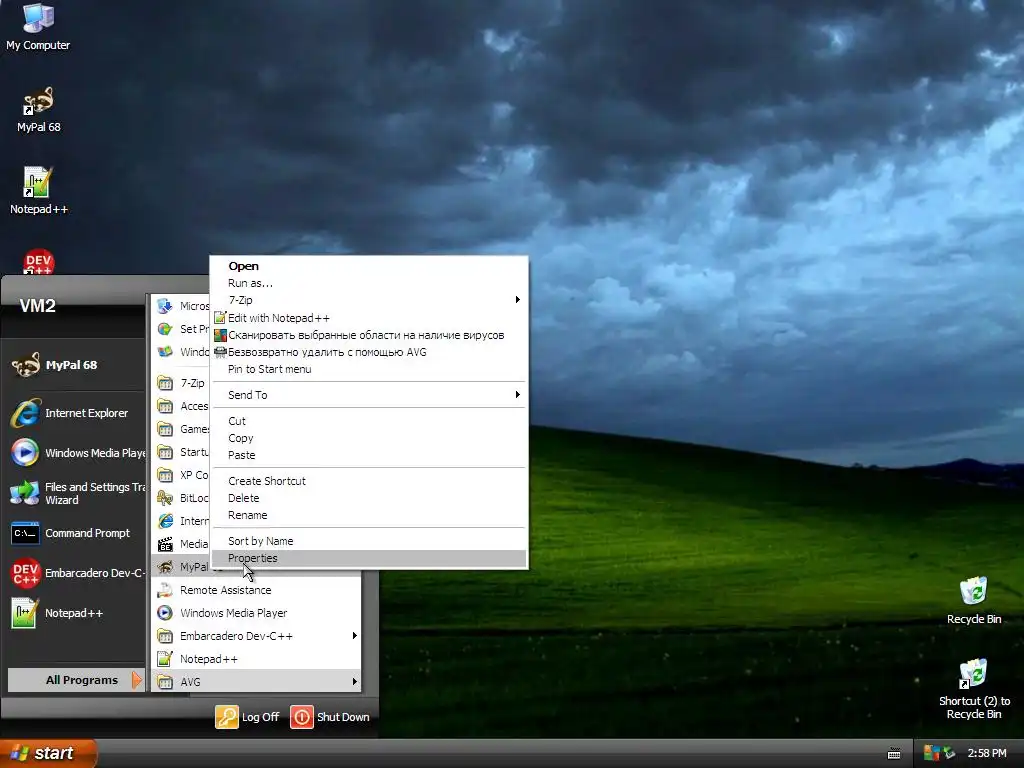1024x768 pixels.
Task: Click the Accessories folder in All Programs
Action: pyautogui.click(x=181, y=406)
